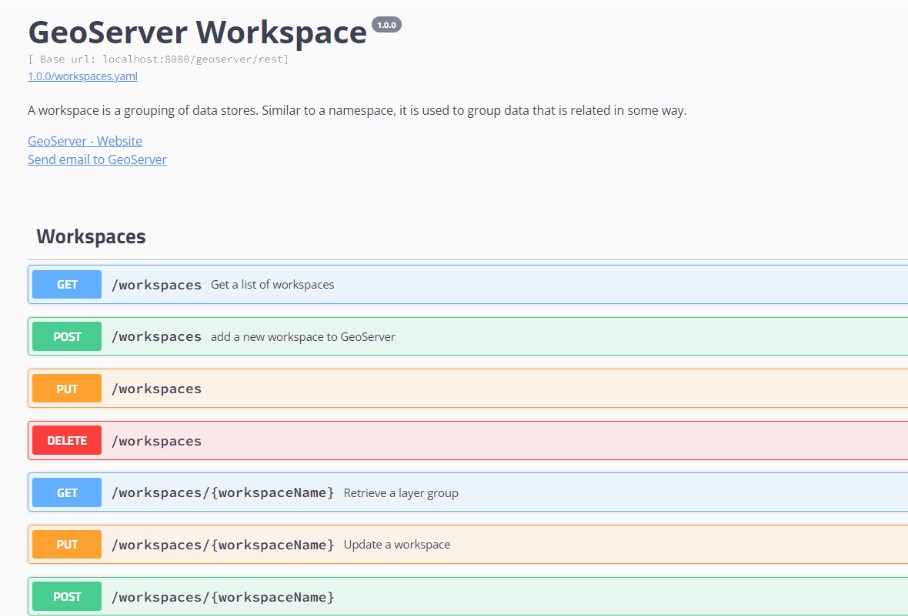
Task: Click POST badge for /workspaces/{workspaceName}
Action: (67, 597)
